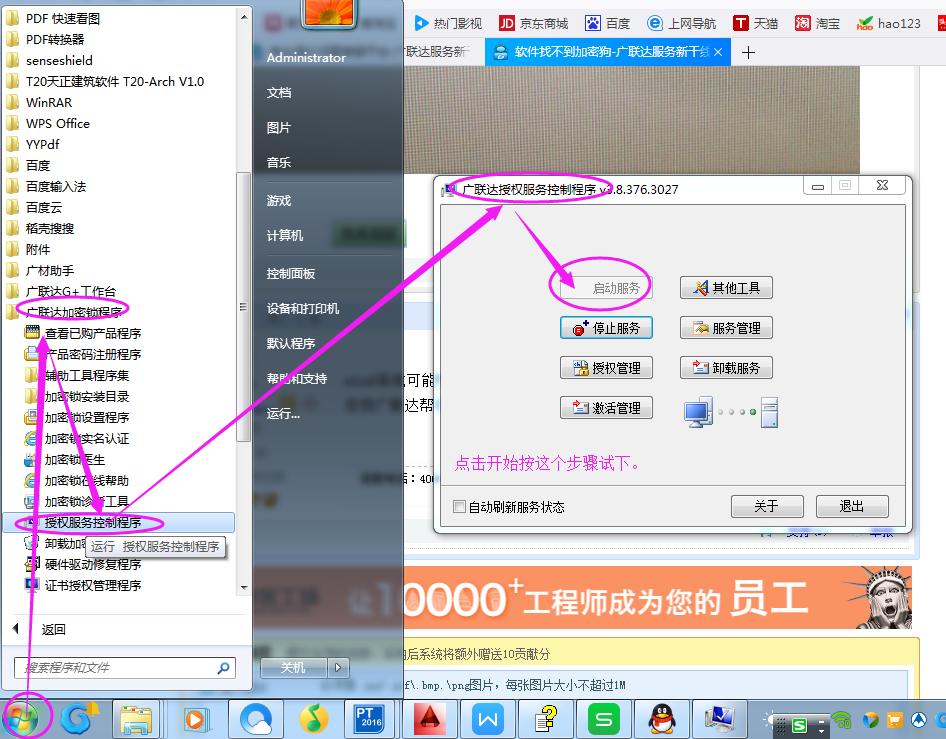946x739 pixels.
Task: Open the shutdown options arrow
Action: (x=338, y=667)
